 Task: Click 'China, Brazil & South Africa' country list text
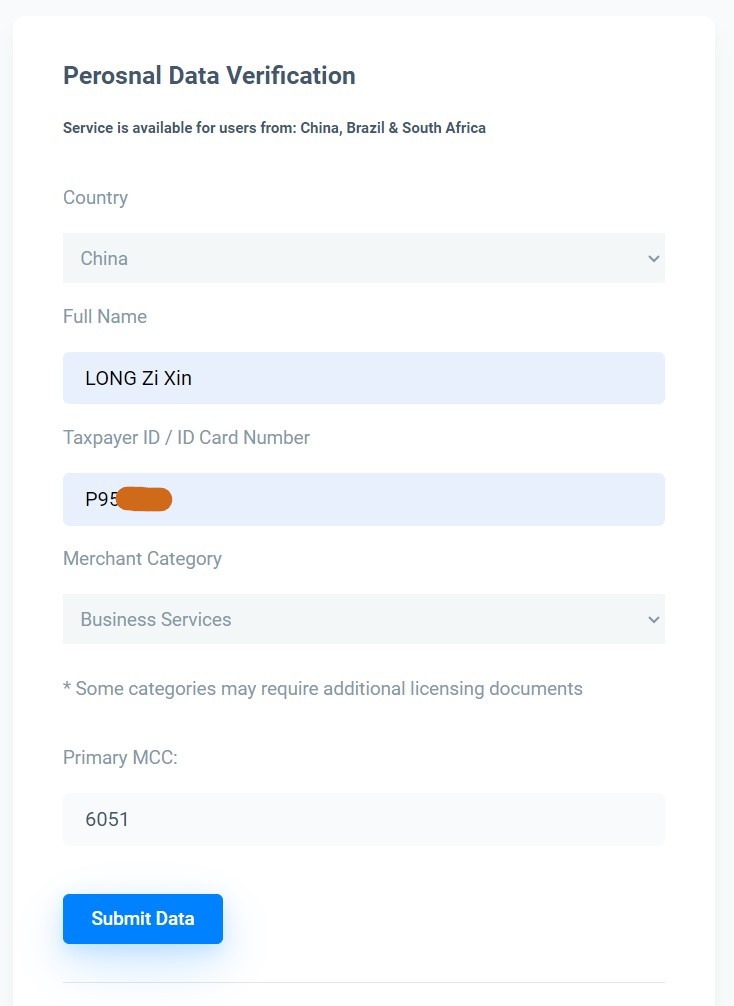tap(393, 128)
